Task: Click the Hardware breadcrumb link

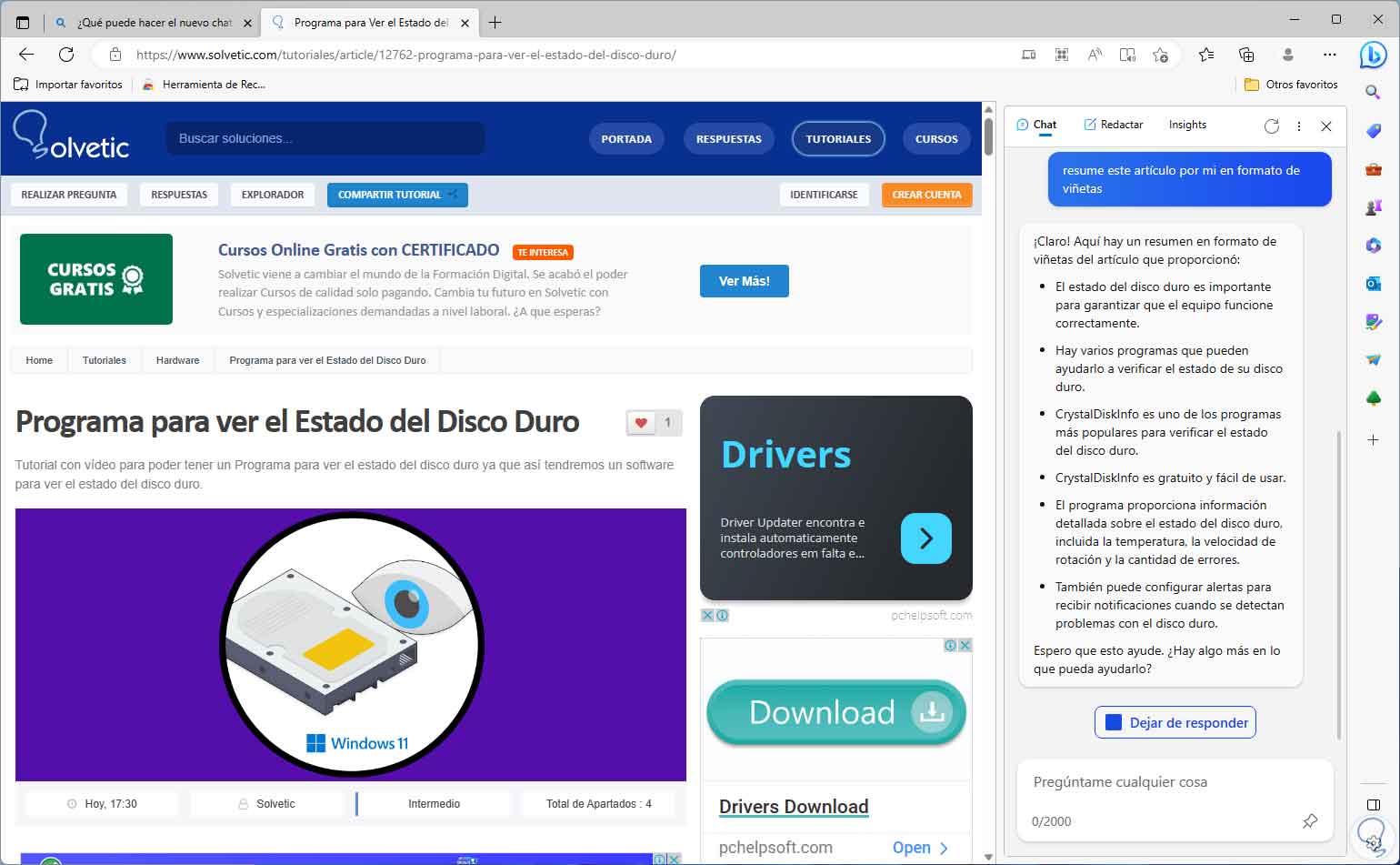Action: click(x=177, y=360)
